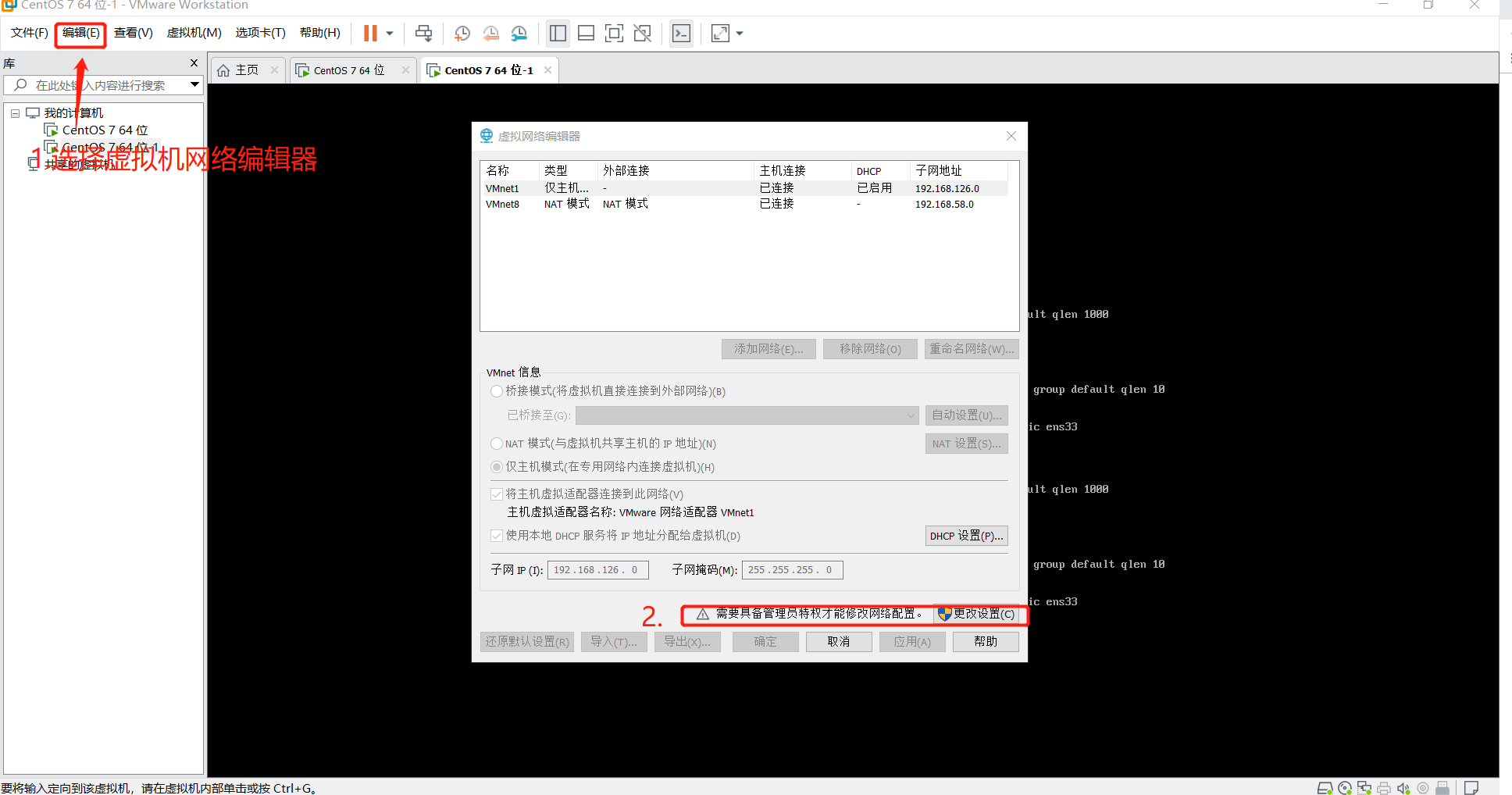Toggle 使用本地 DHCP 服务 checkbox
The height and width of the screenshot is (795, 1512).
point(497,536)
